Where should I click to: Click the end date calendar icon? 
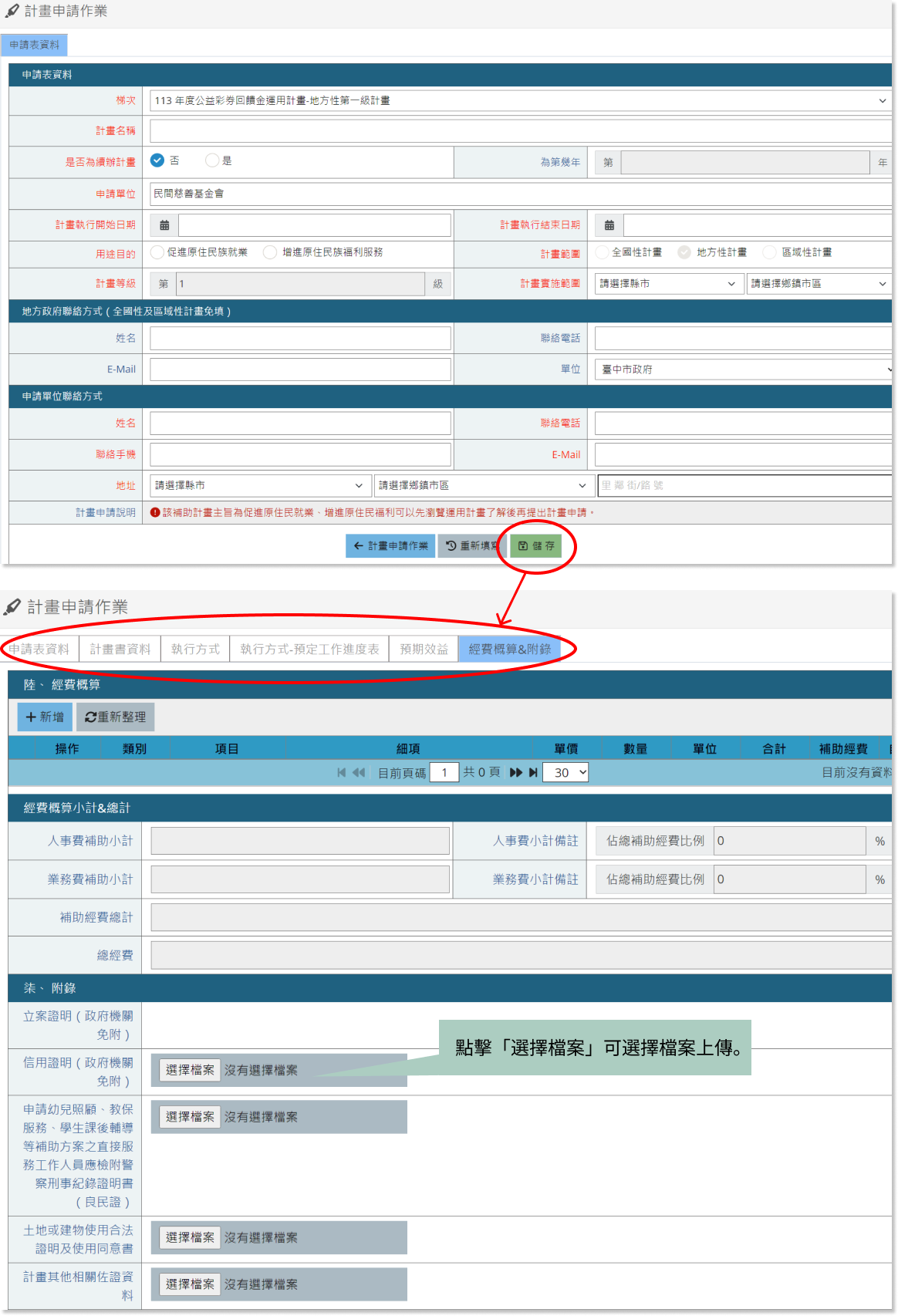pyautogui.click(x=609, y=225)
